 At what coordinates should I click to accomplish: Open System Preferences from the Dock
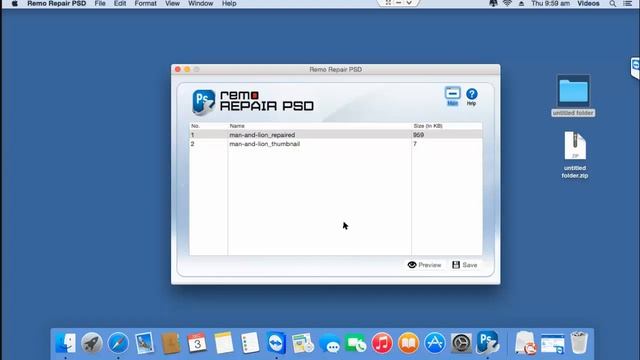461,342
